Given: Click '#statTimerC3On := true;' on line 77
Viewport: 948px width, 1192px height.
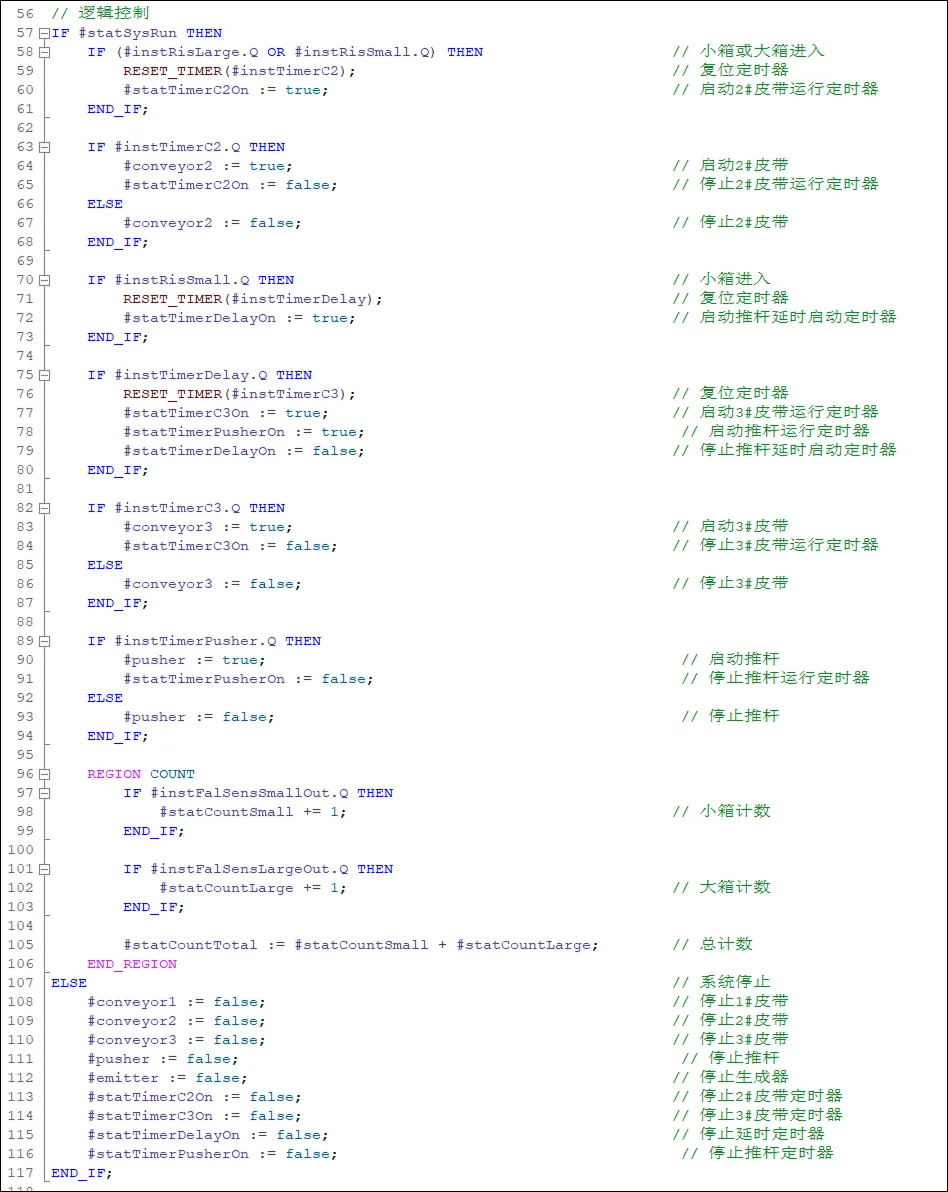Looking at the screenshot, I should [x=226, y=414].
